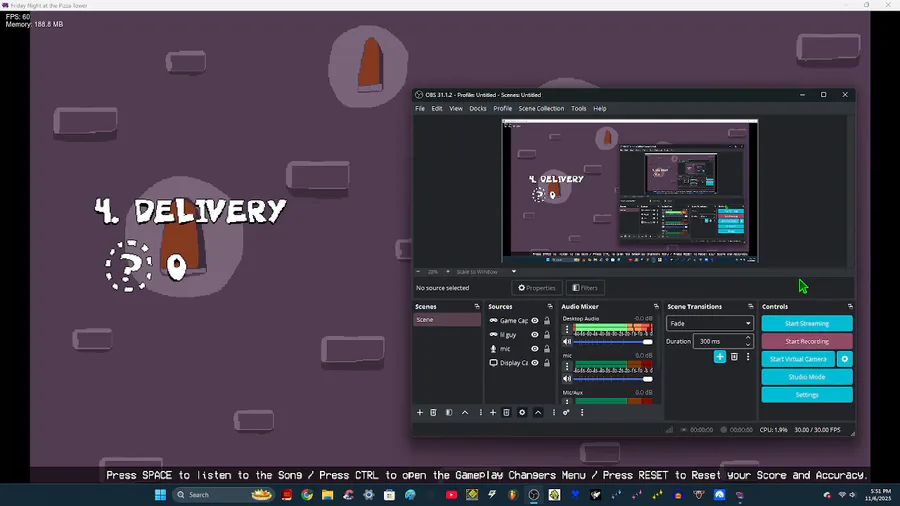Open mic channel options three-dot menu
900x506 pixels.
[x=567, y=366]
